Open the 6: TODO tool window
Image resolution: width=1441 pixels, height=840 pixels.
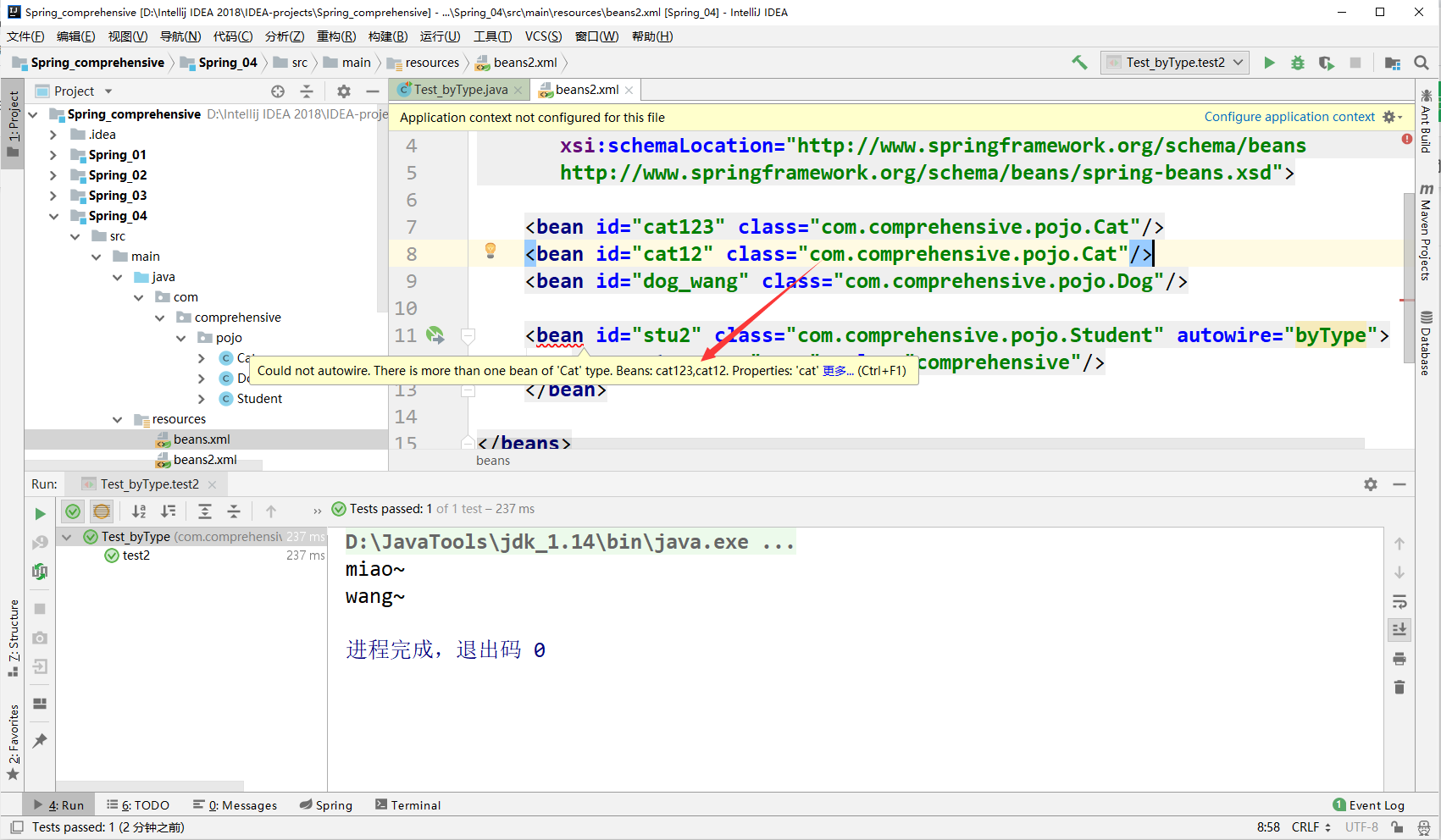pos(138,805)
